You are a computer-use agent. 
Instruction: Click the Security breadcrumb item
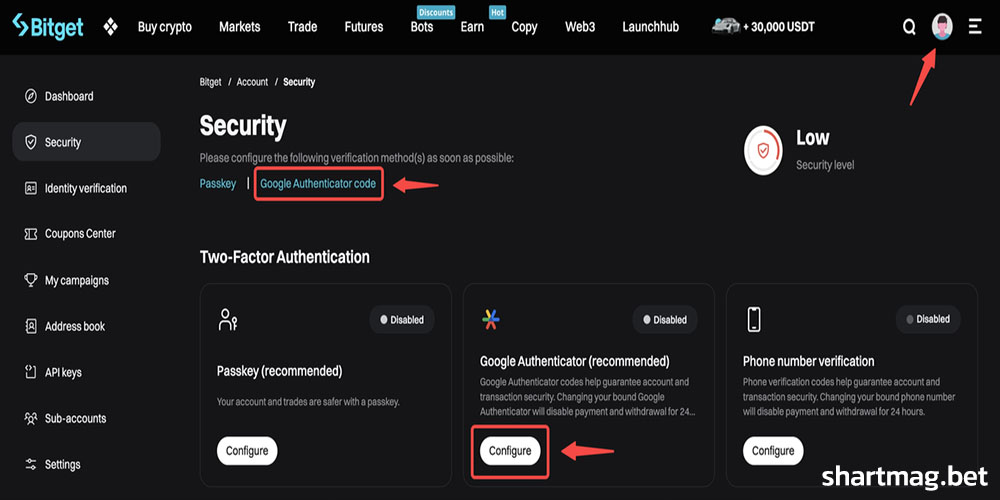coord(299,82)
